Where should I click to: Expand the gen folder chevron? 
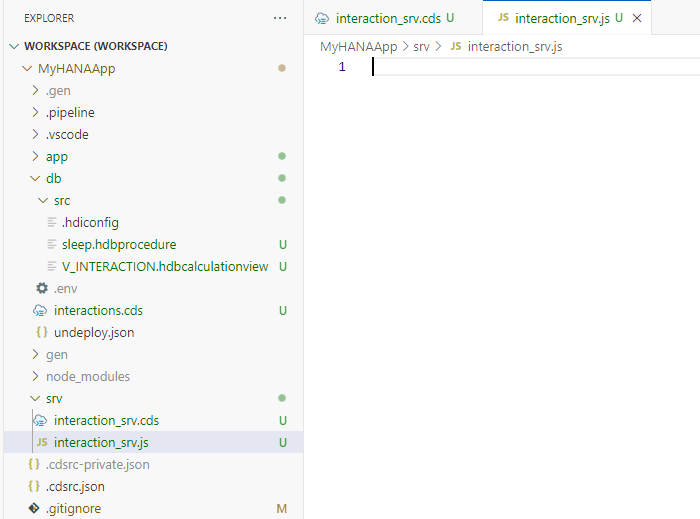[x=35, y=354]
